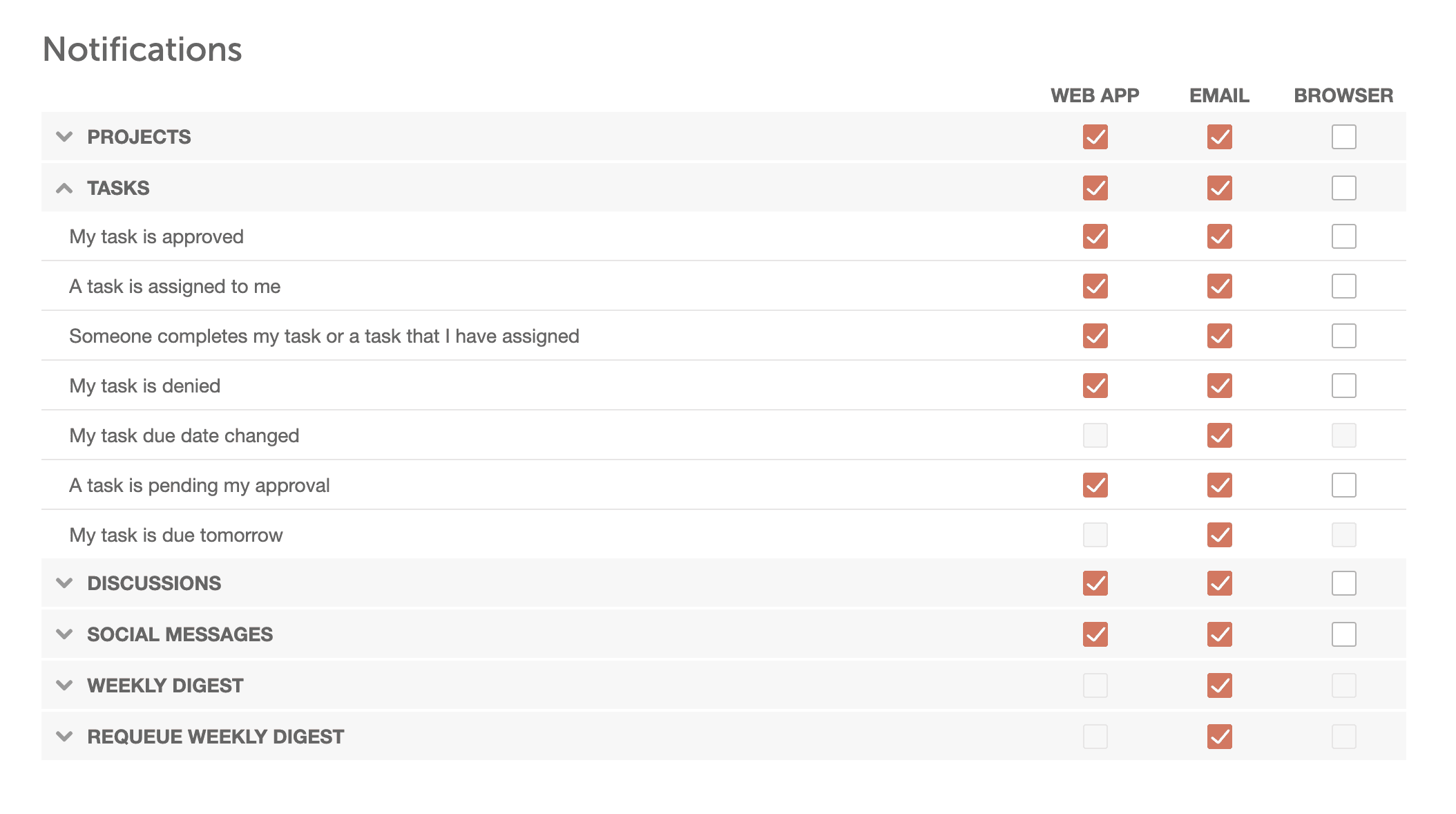Viewport: 1456px width, 814px height.
Task: Enable Browser notifications for DISCUSSIONS
Action: coord(1344,583)
